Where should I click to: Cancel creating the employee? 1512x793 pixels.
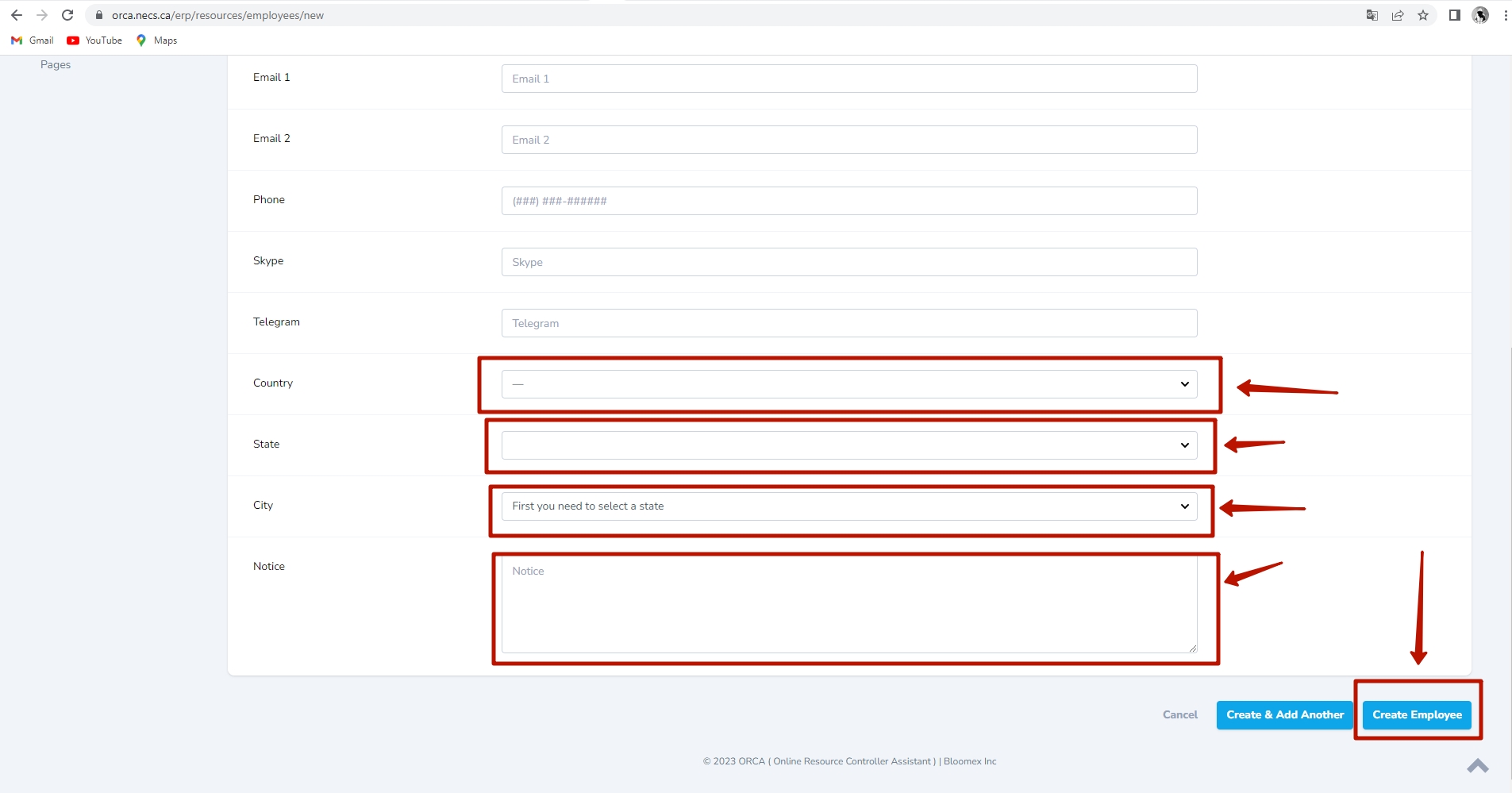(1180, 714)
